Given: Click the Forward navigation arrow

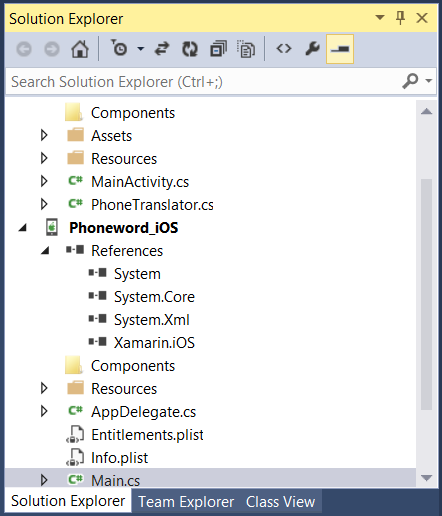Looking at the screenshot, I should click(52, 49).
